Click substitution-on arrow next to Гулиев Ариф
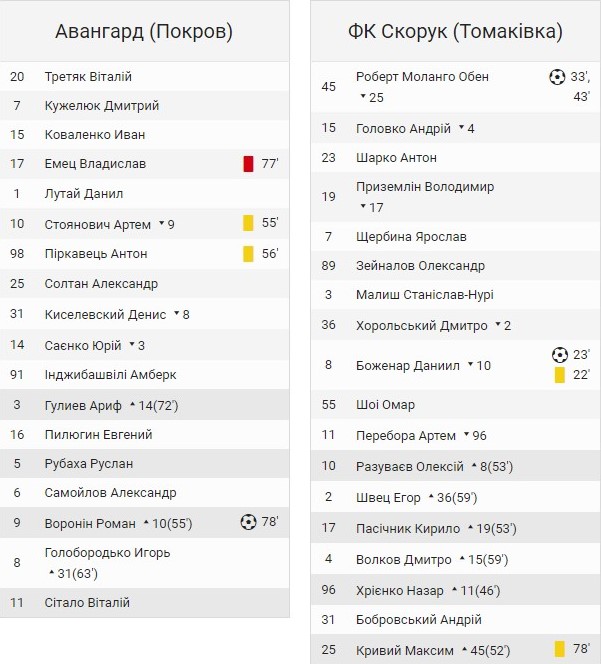This screenshot has width=601, height=664. tap(133, 404)
